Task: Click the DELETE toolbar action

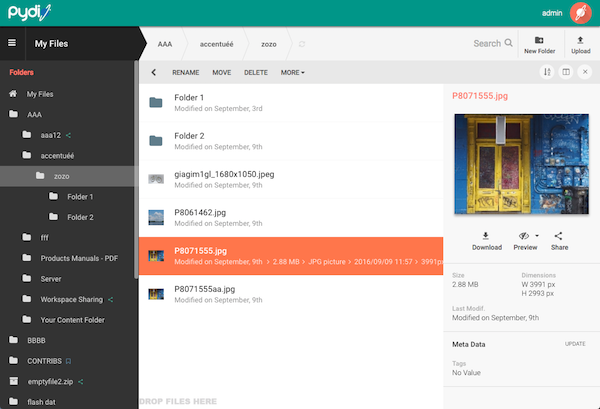Action: pyautogui.click(x=256, y=72)
